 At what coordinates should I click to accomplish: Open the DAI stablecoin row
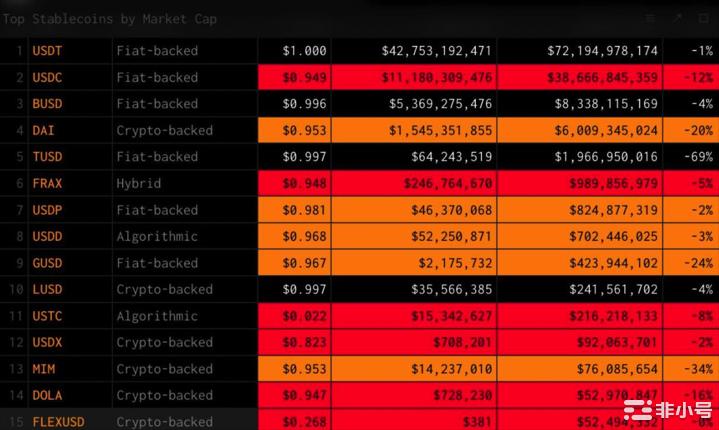click(43, 130)
